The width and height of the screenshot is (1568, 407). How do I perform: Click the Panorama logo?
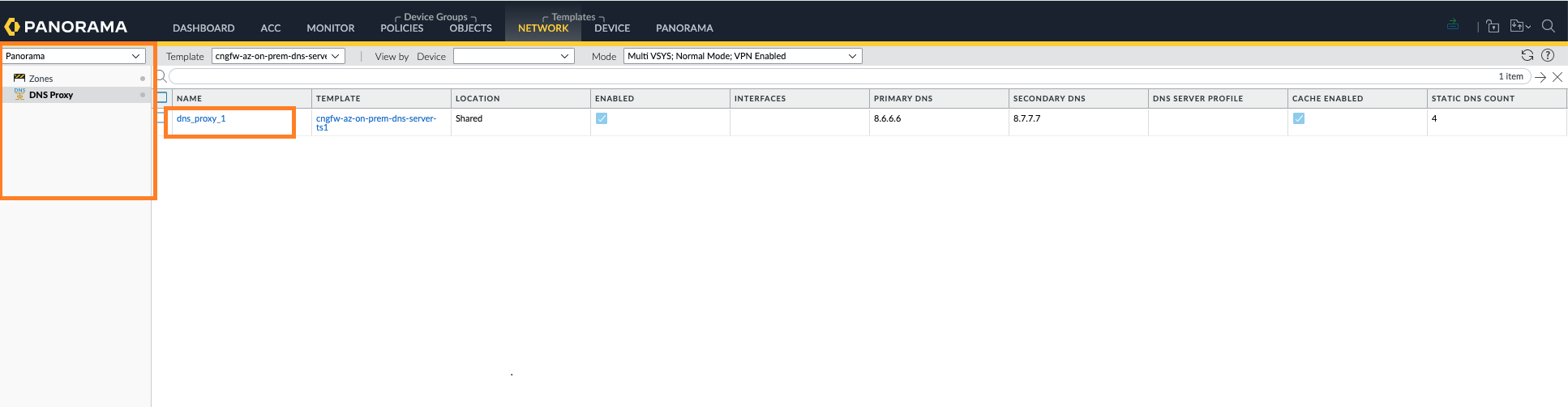(x=66, y=27)
